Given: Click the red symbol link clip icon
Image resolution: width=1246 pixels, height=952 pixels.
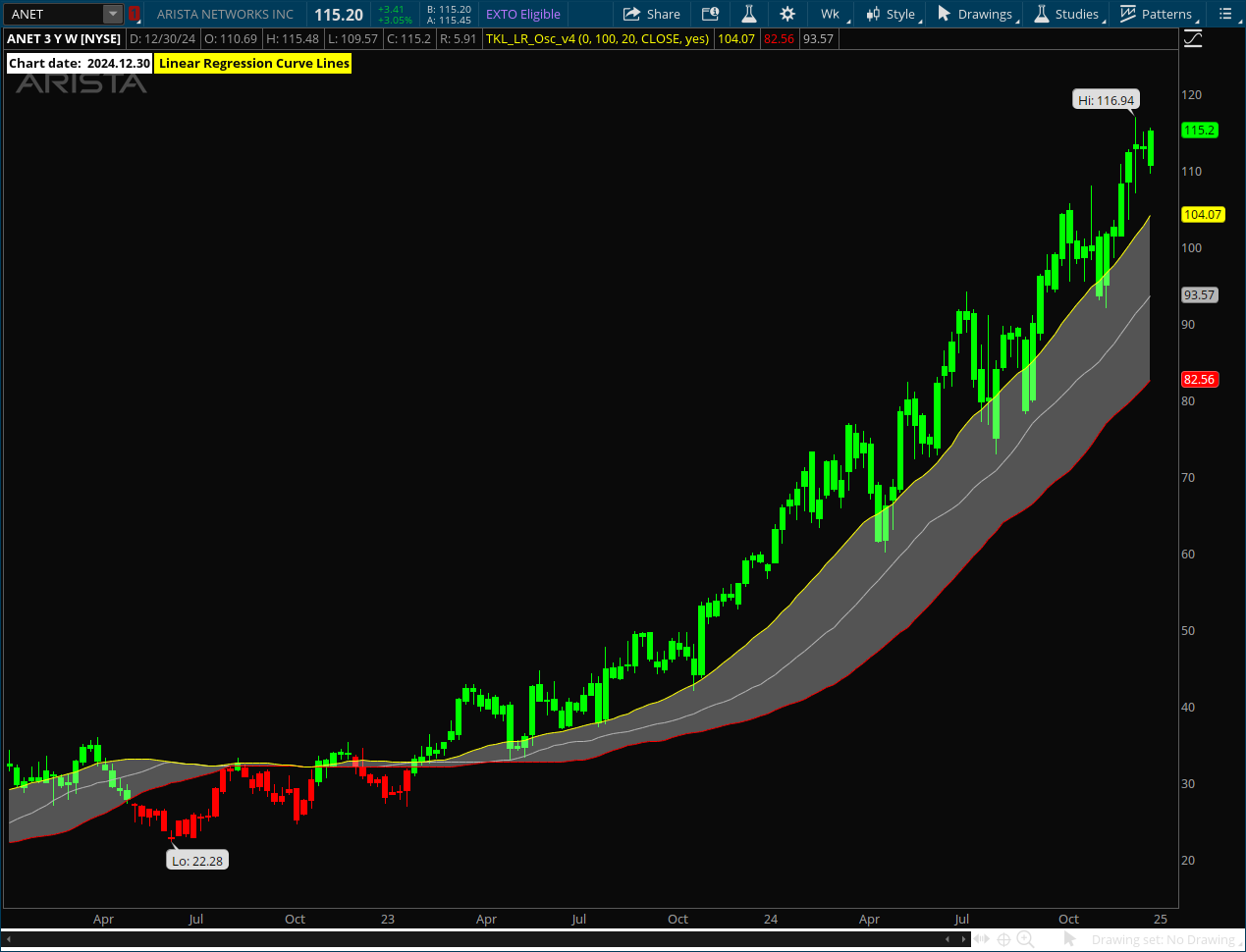Looking at the screenshot, I should tap(135, 14).
